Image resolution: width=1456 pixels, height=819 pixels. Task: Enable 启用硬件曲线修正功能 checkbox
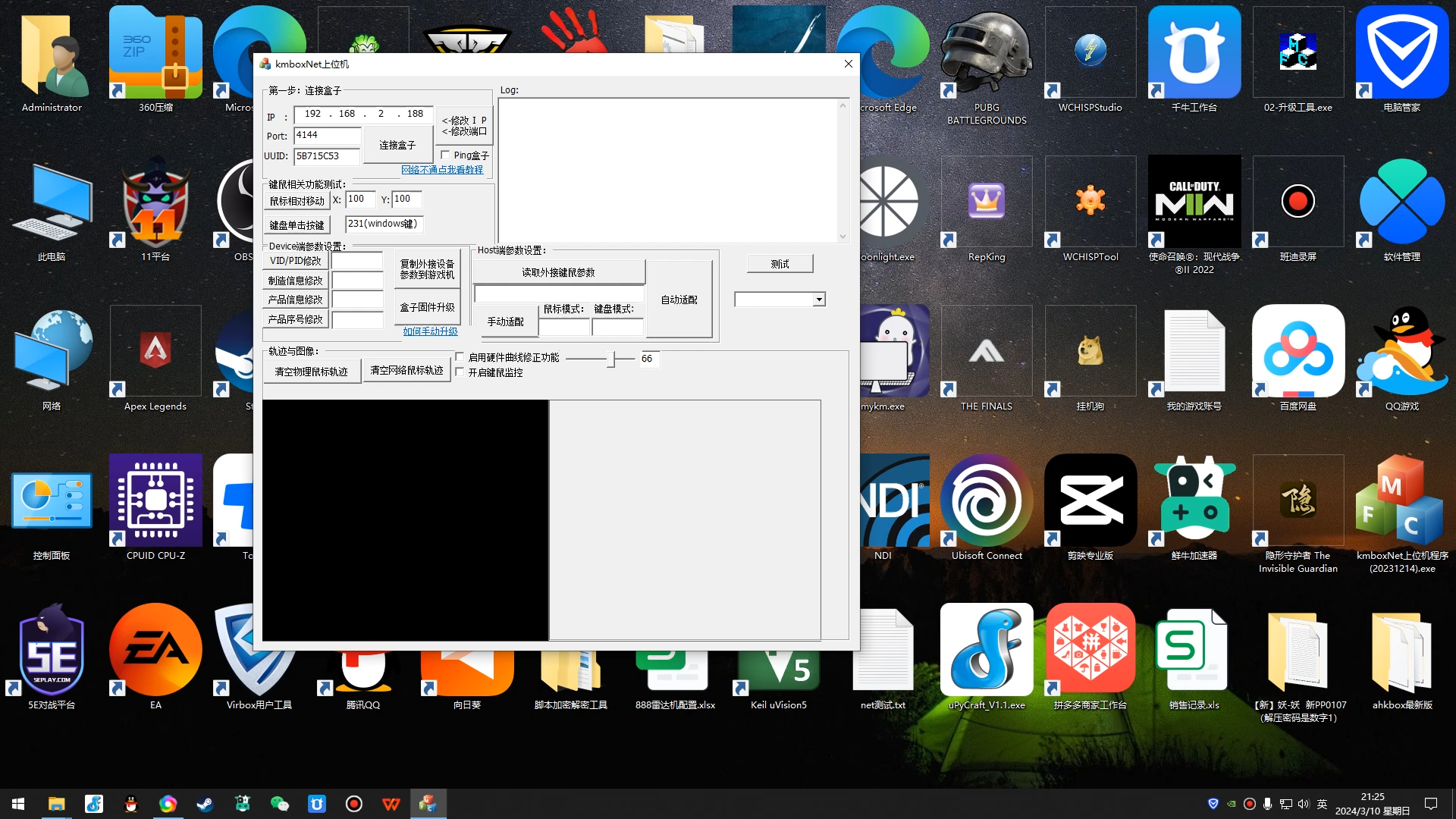point(460,357)
